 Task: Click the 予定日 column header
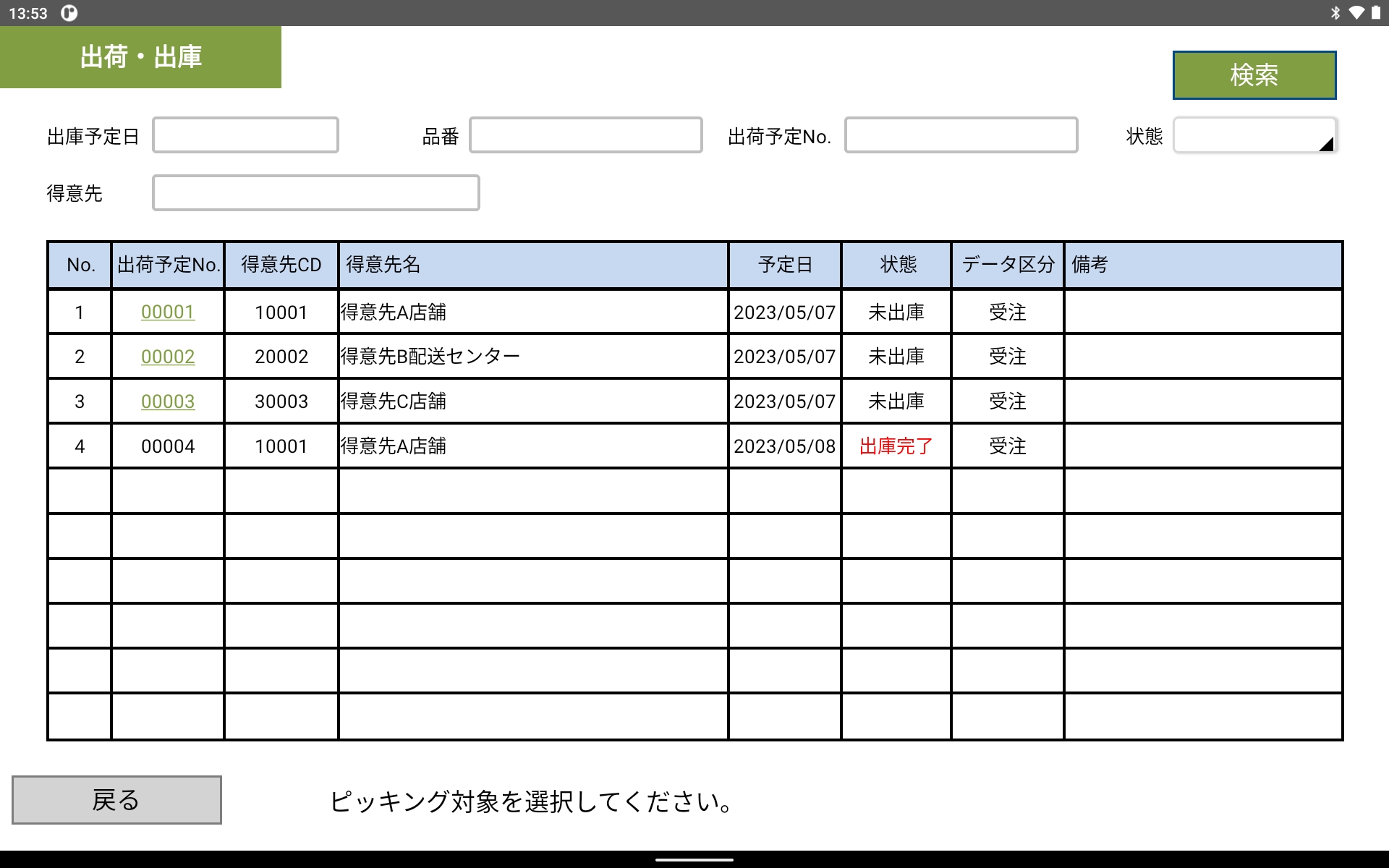click(785, 265)
